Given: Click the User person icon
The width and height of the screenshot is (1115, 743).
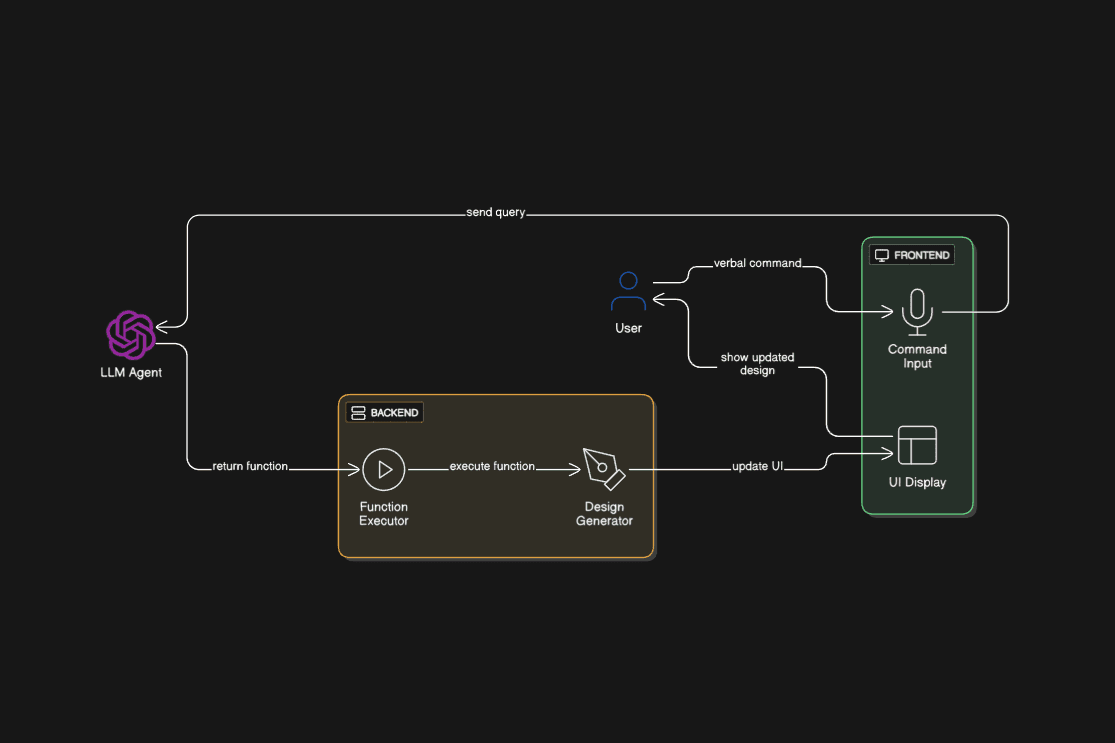Looking at the screenshot, I should click(x=628, y=289).
